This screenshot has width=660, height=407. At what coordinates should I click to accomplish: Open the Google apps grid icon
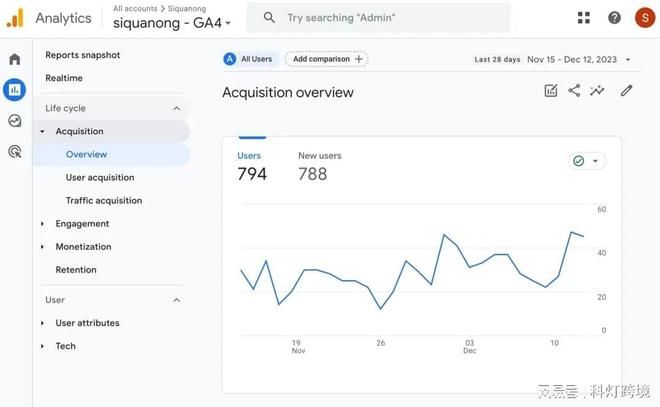[584, 18]
